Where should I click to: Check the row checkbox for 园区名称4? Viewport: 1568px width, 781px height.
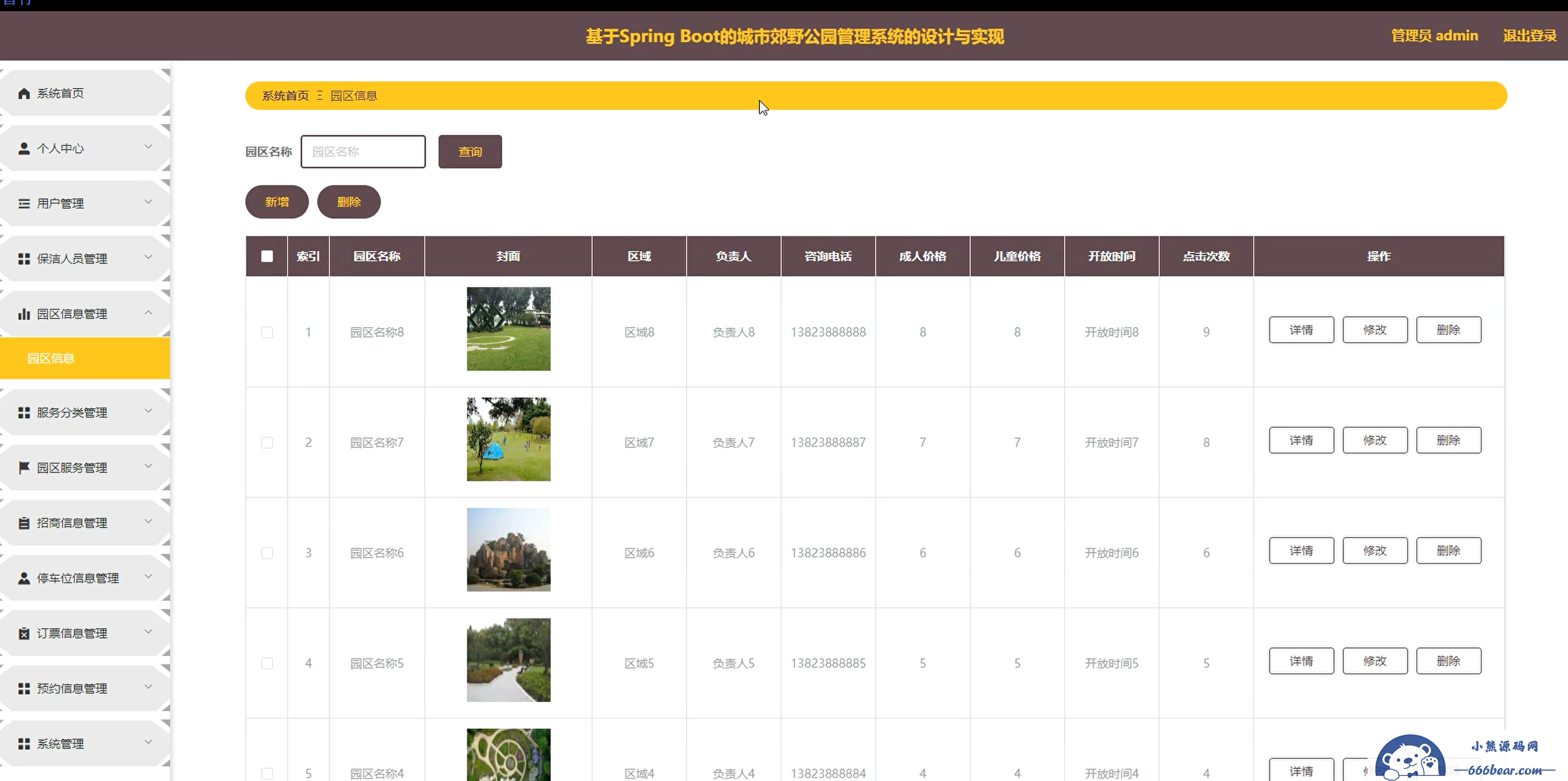pyautogui.click(x=267, y=773)
